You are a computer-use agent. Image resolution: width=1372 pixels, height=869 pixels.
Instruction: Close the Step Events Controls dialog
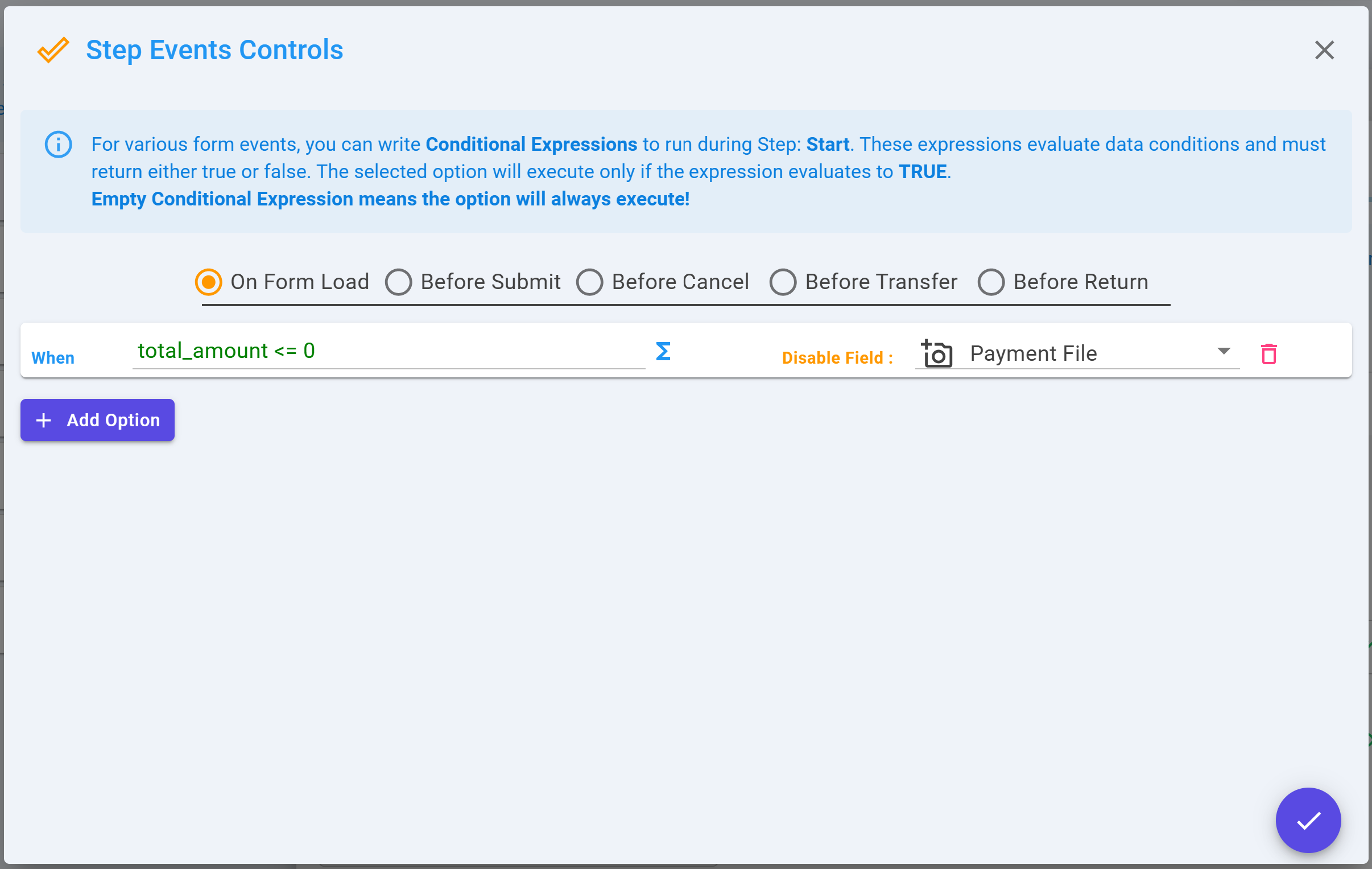1324,50
